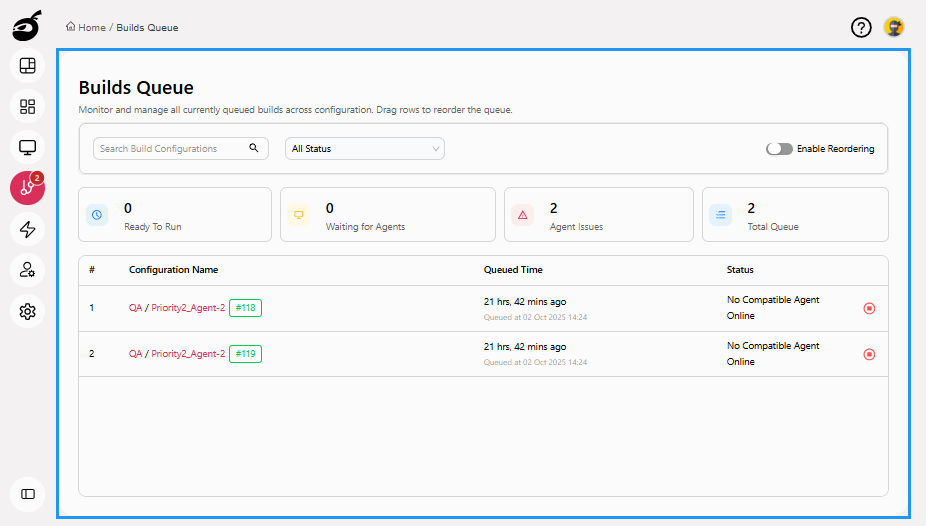Click the app logo in sidebar
The height and width of the screenshot is (526, 926).
[27, 26]
